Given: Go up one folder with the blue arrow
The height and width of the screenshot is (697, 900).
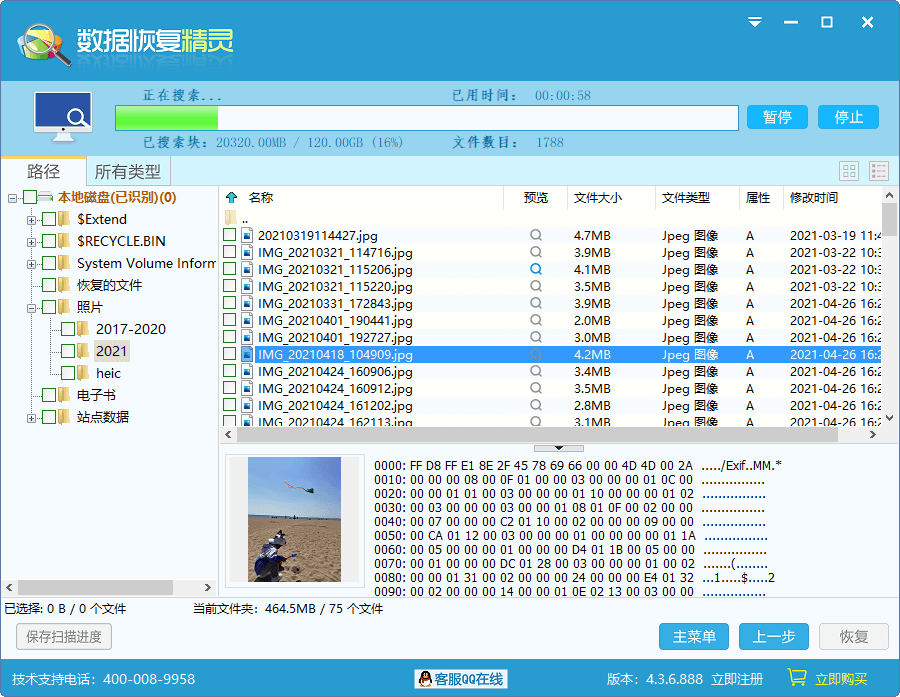Looking at the screenshot, I should coord(231,198).
